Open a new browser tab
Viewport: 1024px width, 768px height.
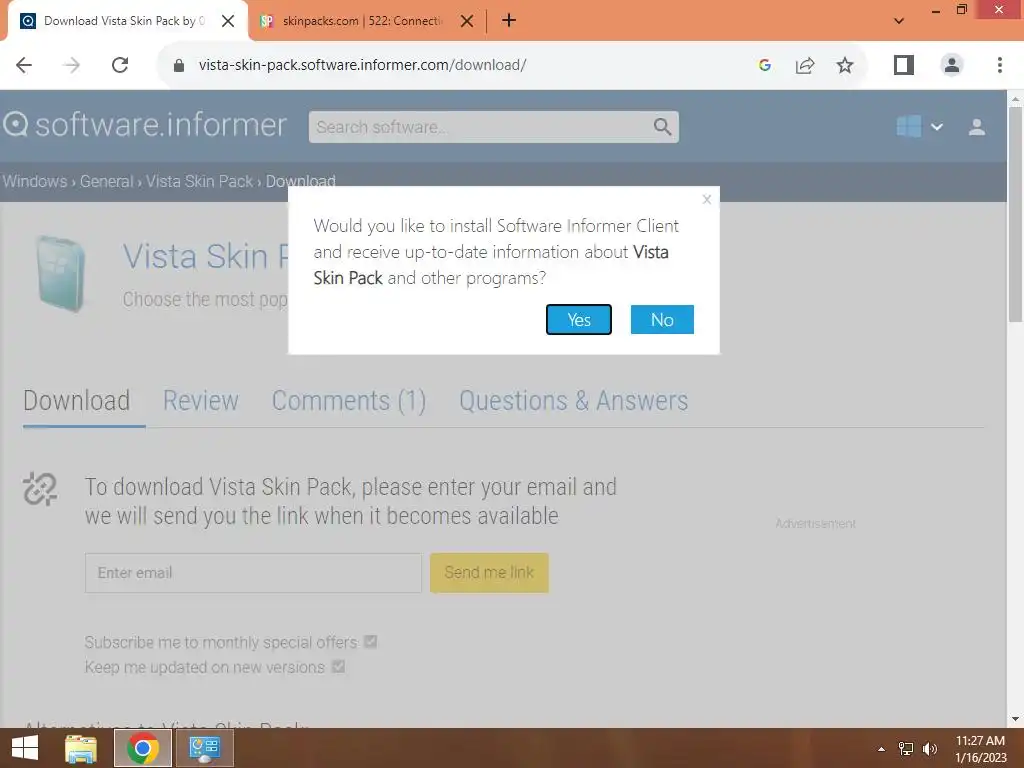click(x=509, y=20)
